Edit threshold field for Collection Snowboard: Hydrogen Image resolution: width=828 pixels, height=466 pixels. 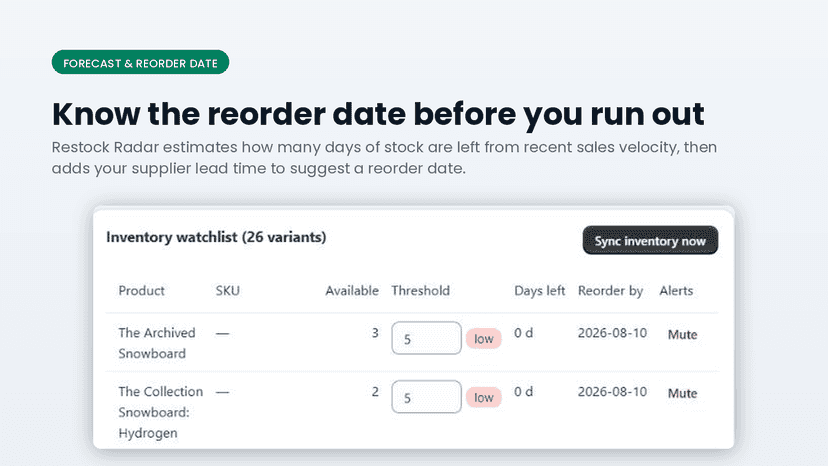point(426,397)
